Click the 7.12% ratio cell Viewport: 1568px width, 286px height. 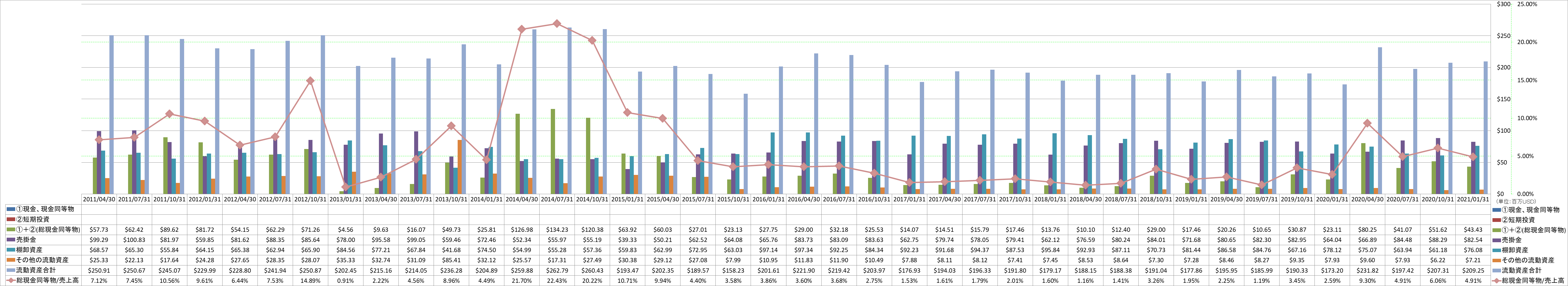[99, 280]
